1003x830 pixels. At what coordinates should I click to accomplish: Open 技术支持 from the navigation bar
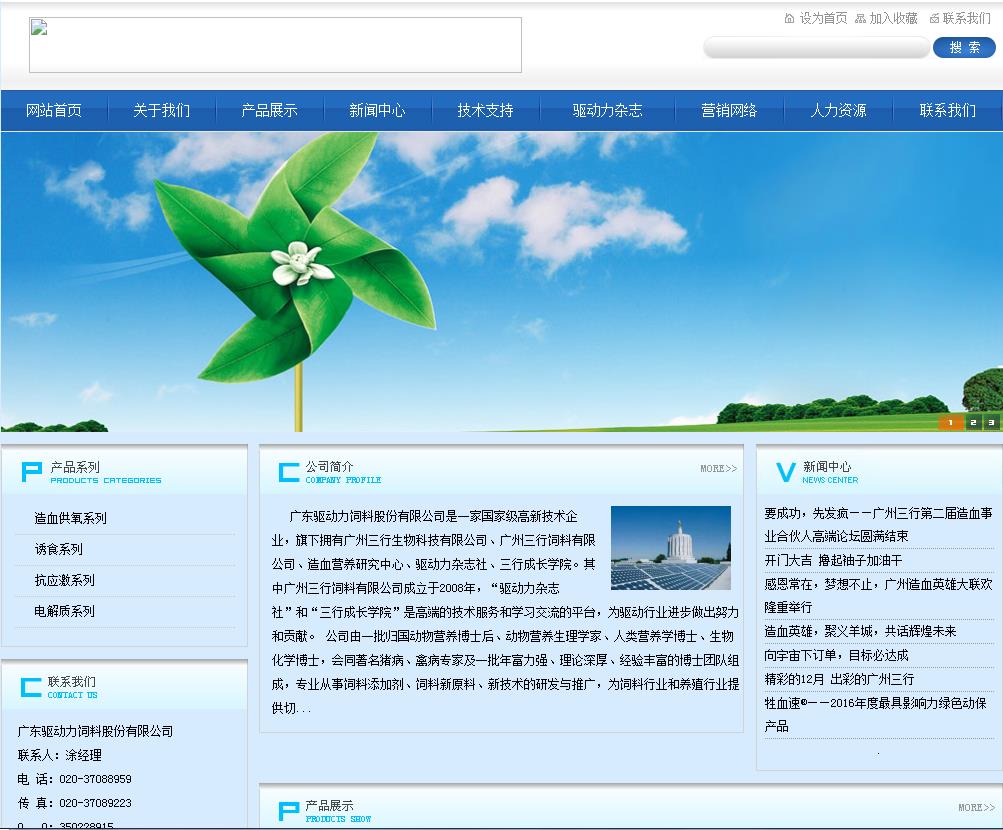point(486,111)
